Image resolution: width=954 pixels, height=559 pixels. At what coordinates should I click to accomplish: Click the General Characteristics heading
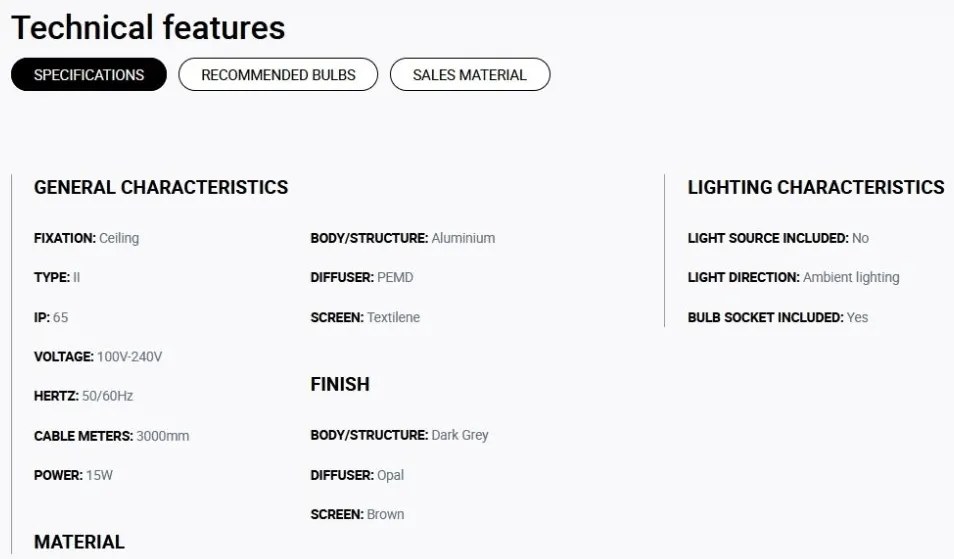tap(161, 187)
